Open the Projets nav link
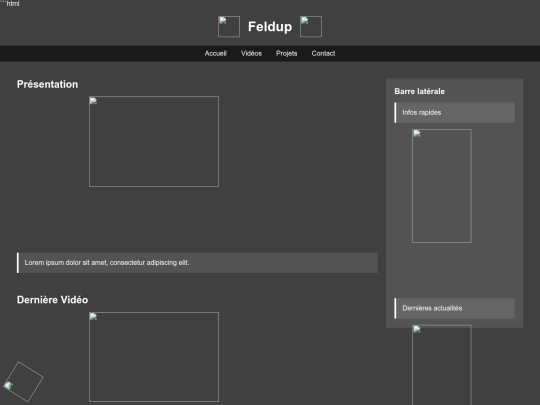This screenshot has width=540, height=405. coord(287,53)
